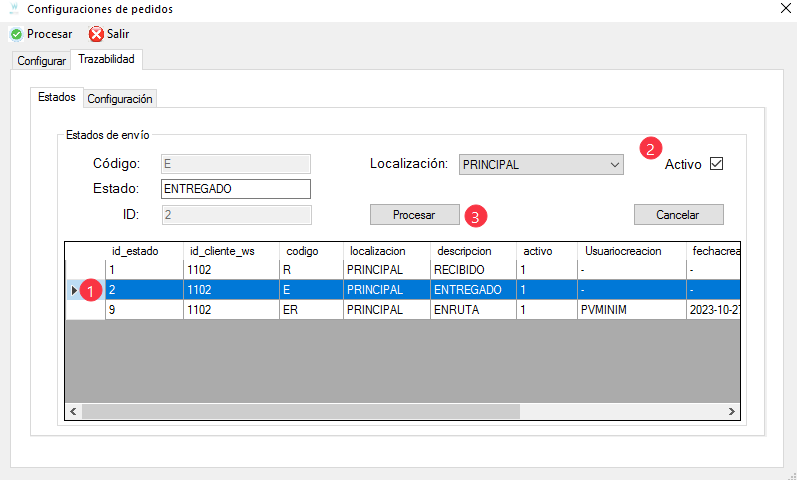The width and height of the screenshot is (797, 480).
Task: Select the Estados sub-tab
Action: (56, 97)
